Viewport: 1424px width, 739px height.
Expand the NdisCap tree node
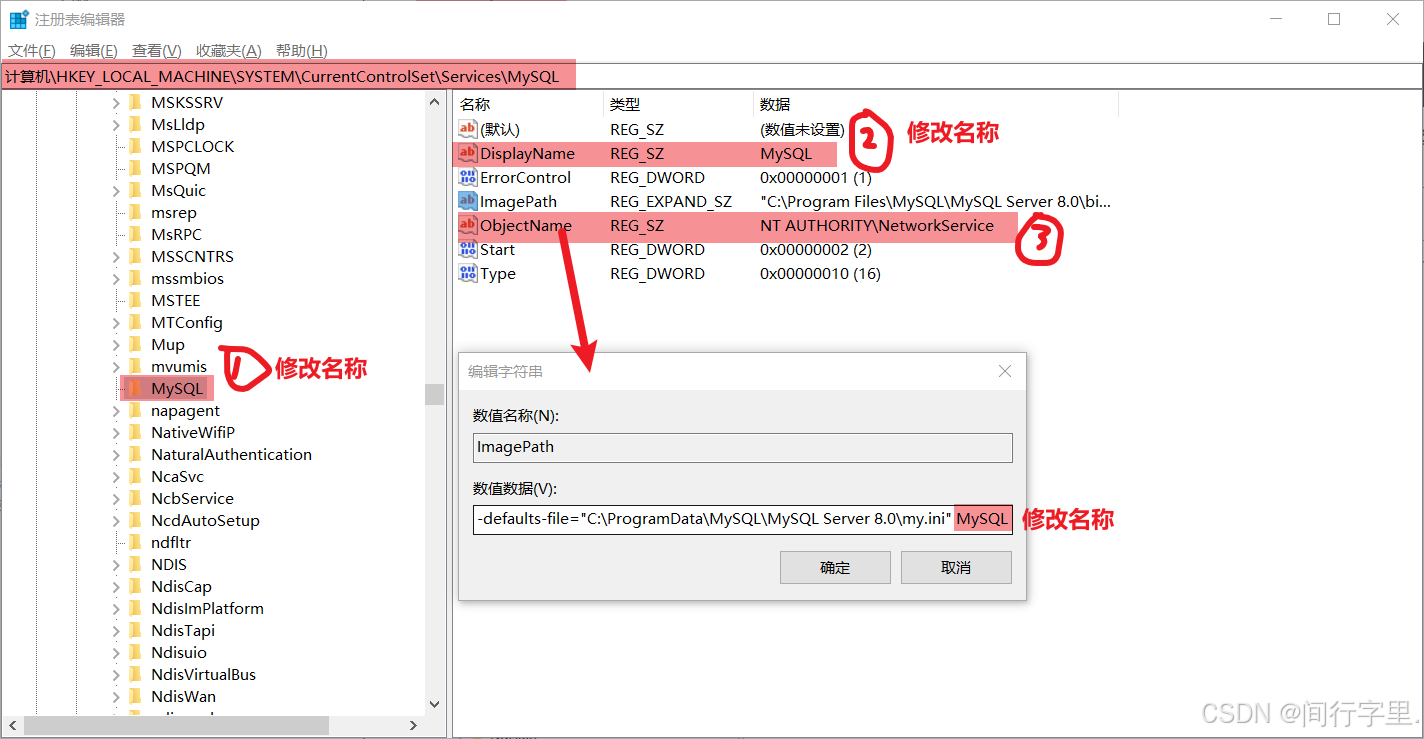(x=115, y=586)
